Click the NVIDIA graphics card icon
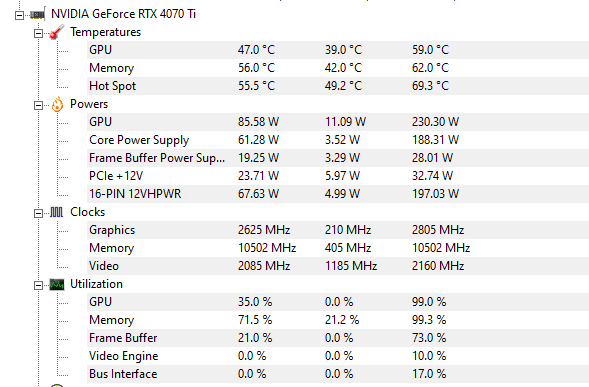This screenshot has width=589, height=387. click(x=38, y=14)
